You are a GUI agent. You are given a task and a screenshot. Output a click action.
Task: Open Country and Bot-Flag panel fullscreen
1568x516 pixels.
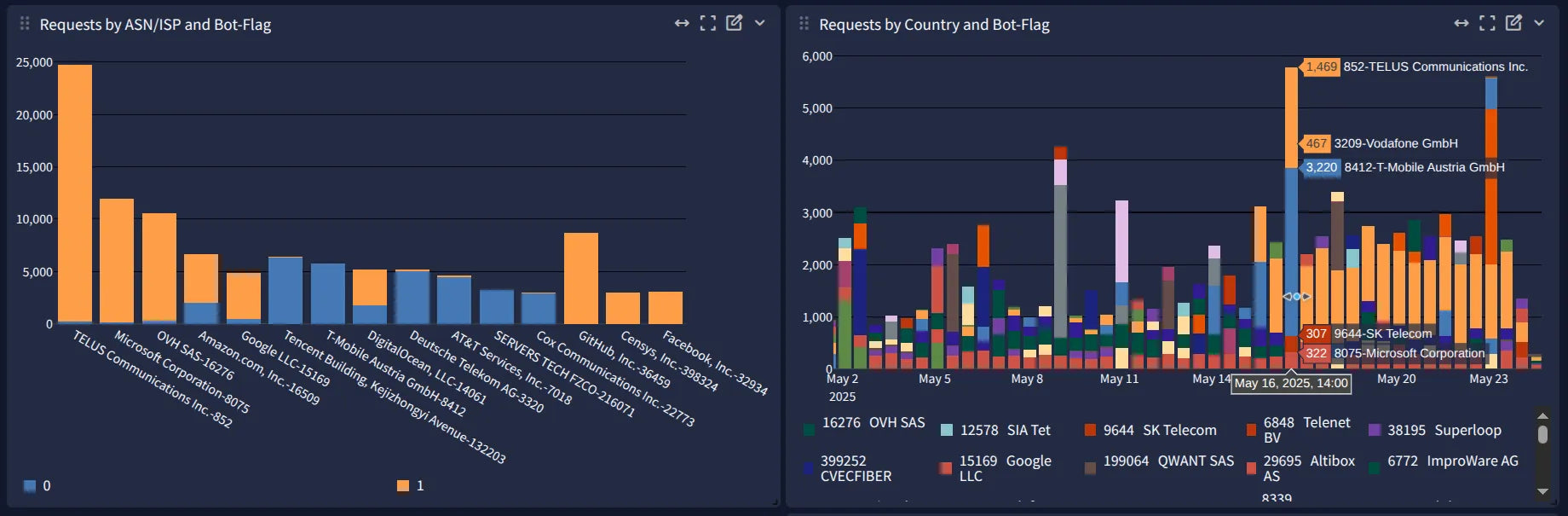1487,23
